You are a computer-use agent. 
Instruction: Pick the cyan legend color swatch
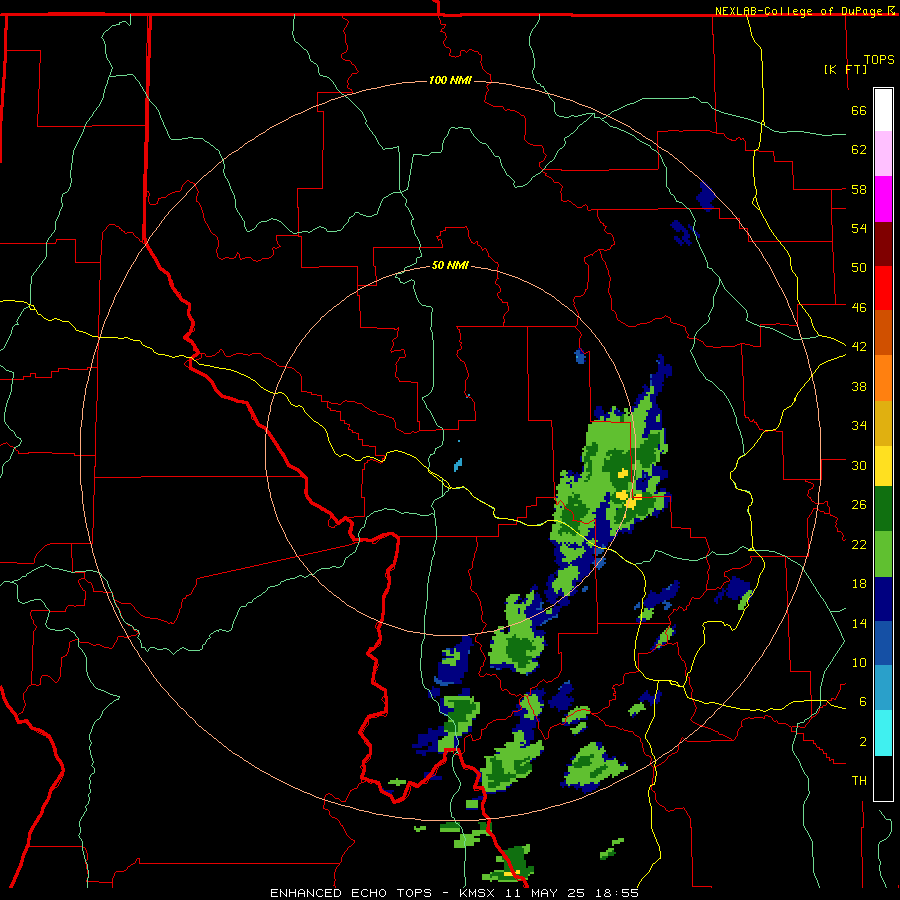click(x=883, y=733)
